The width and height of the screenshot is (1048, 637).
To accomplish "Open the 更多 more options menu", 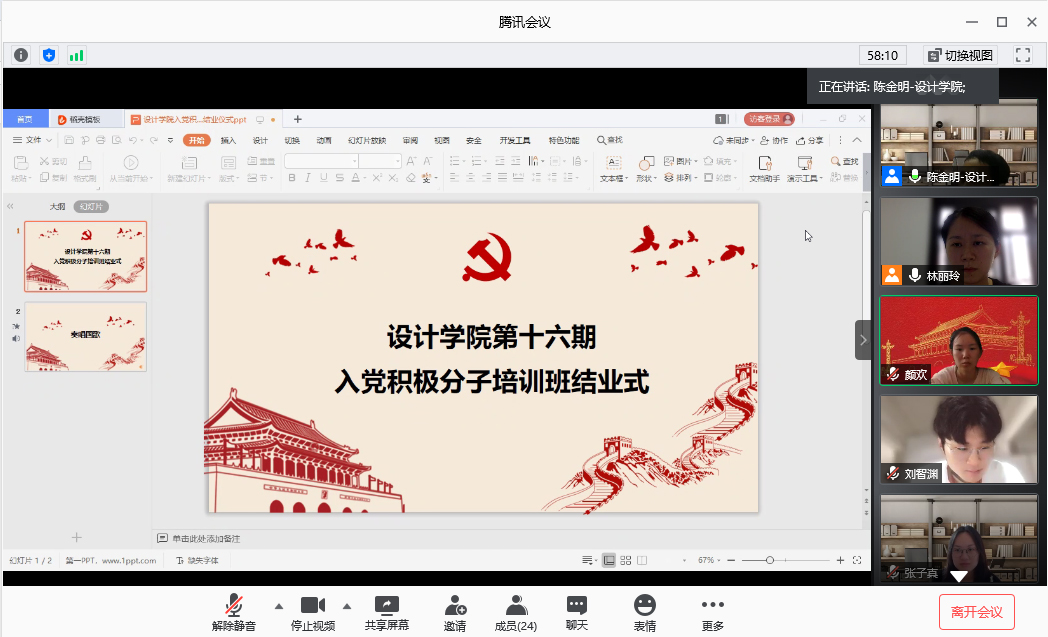I will (712, 612).
